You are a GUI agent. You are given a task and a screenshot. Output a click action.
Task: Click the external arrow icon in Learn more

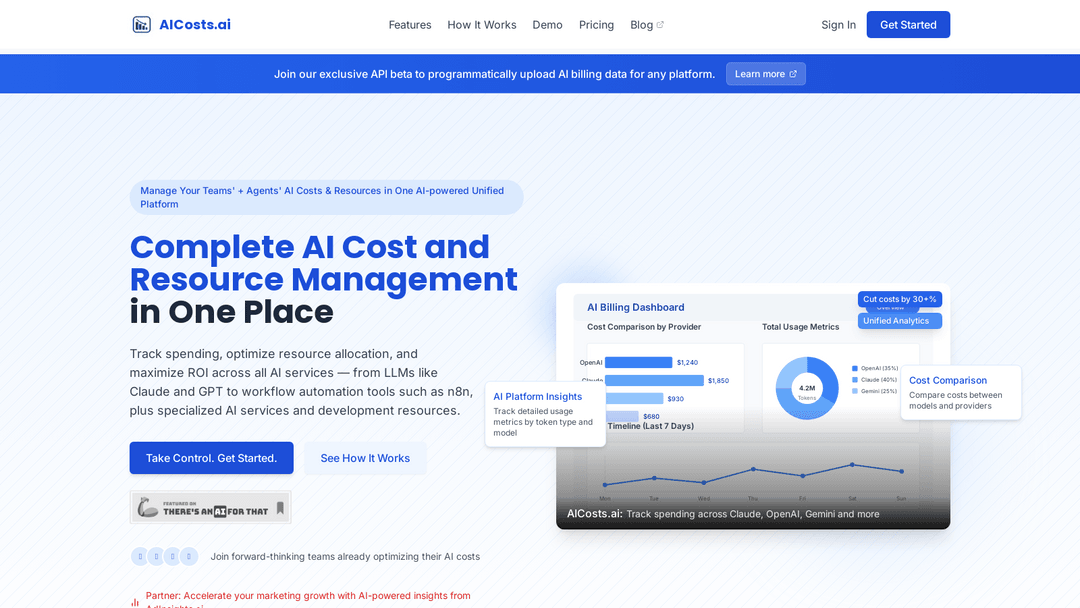click(x=793, y=74)
